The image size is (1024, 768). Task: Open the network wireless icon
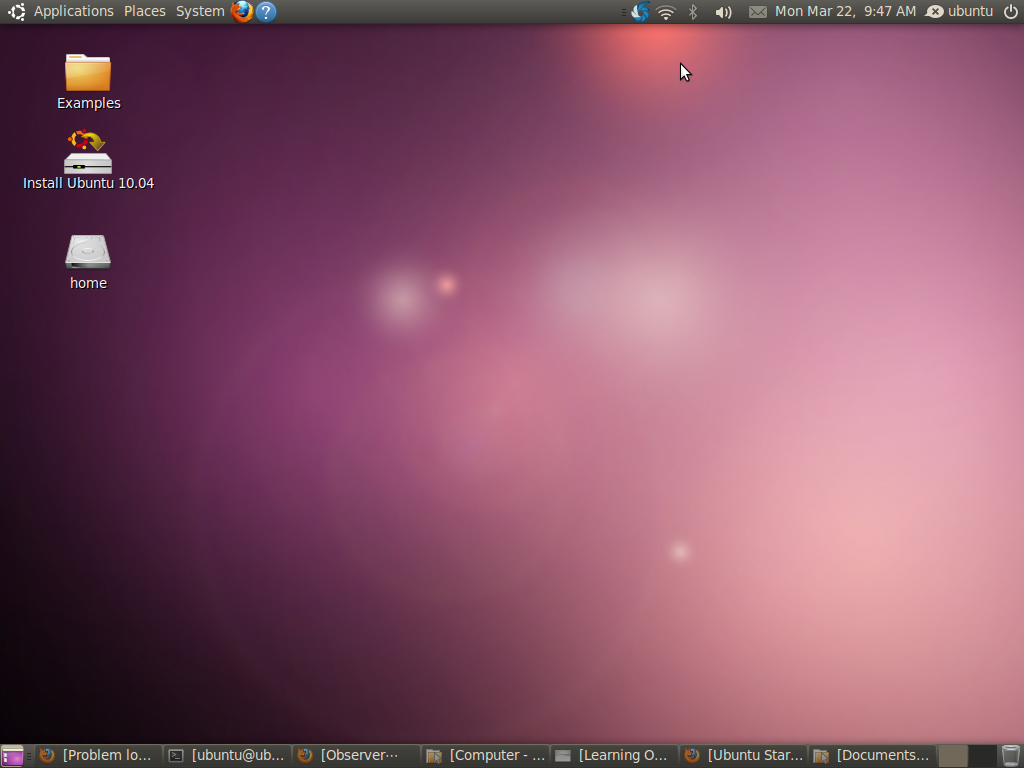click(x=665, y=11)
